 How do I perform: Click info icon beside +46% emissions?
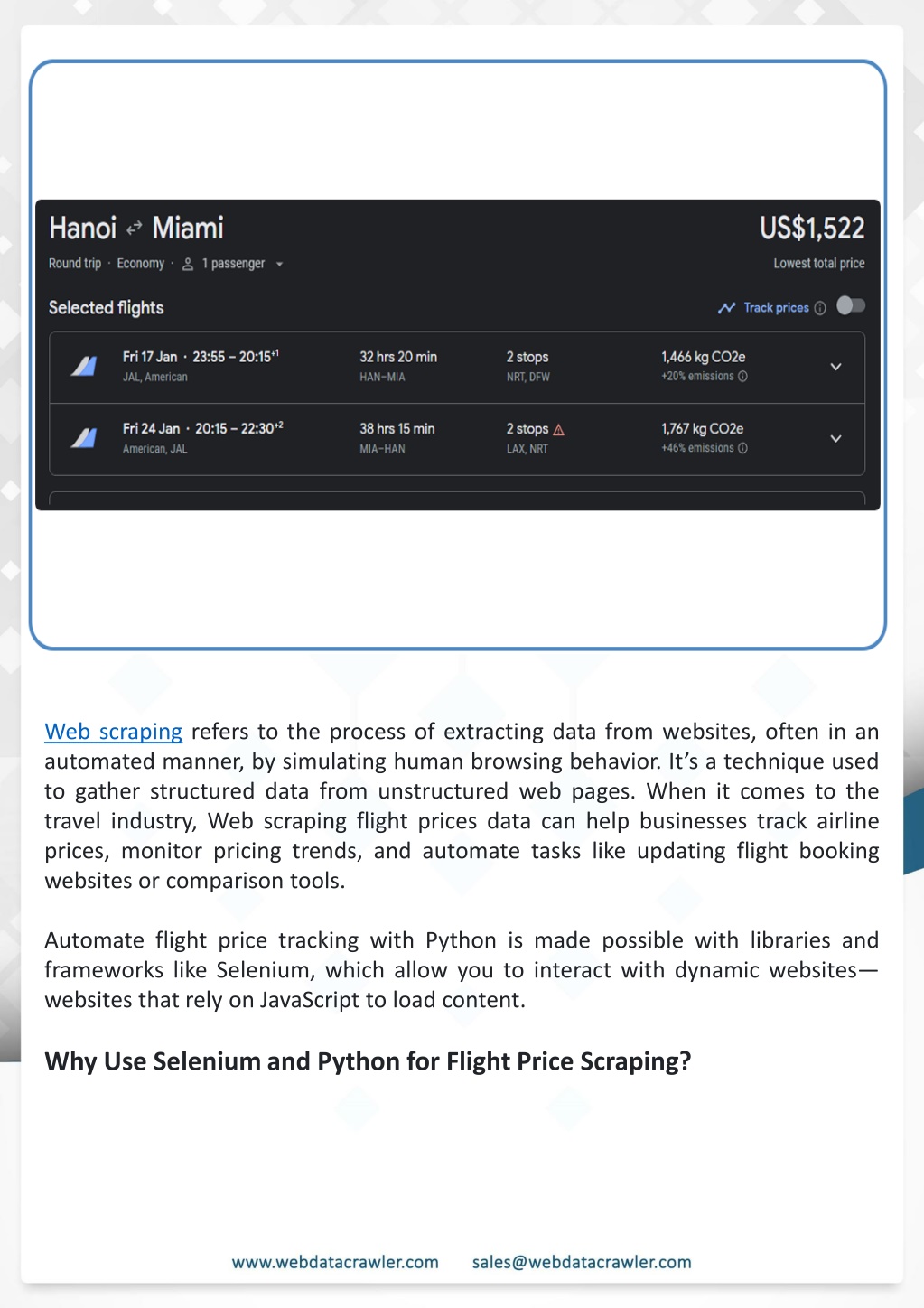pyautogui.click(x=742, y=448)
